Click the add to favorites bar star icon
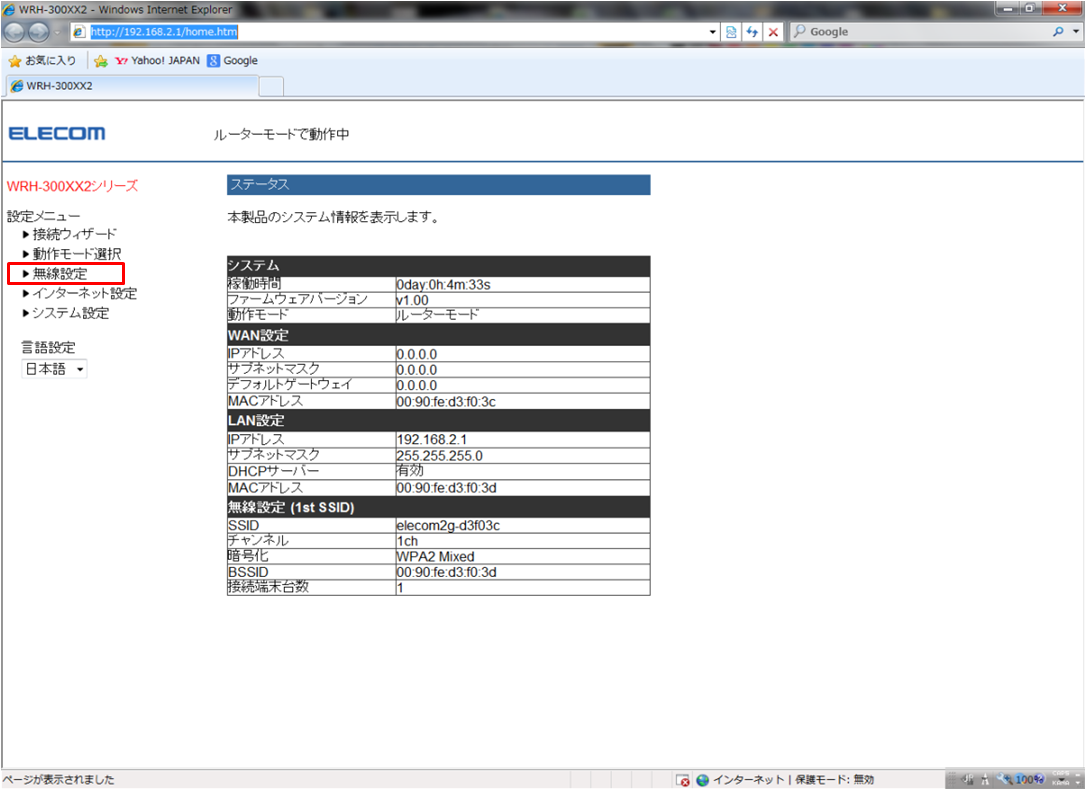This screenshot has height=790, width=1086. pyautogui.click(x=101, y=61)
